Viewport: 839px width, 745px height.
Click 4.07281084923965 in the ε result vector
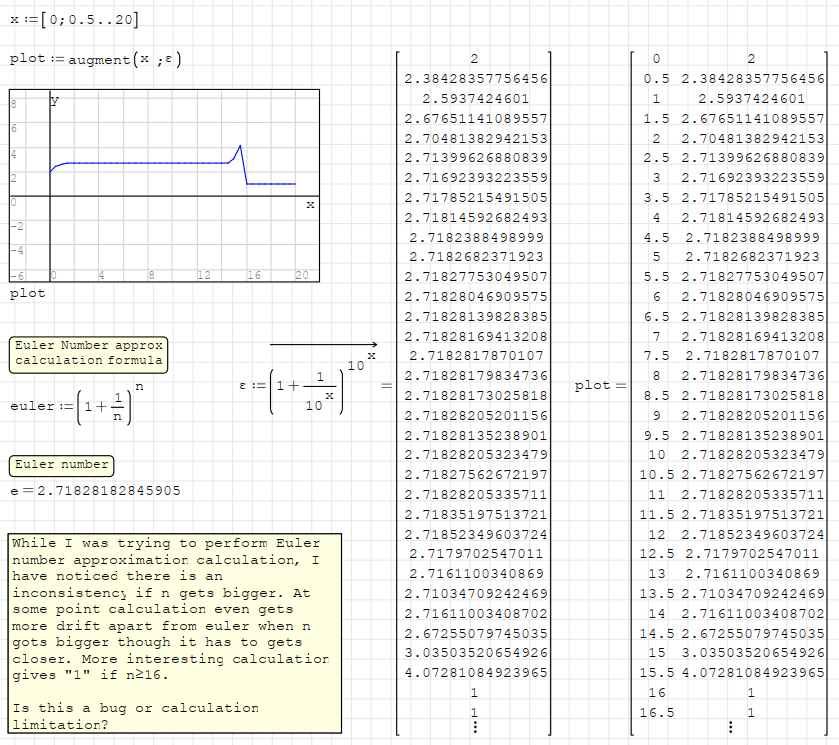(x=476, y=672)
